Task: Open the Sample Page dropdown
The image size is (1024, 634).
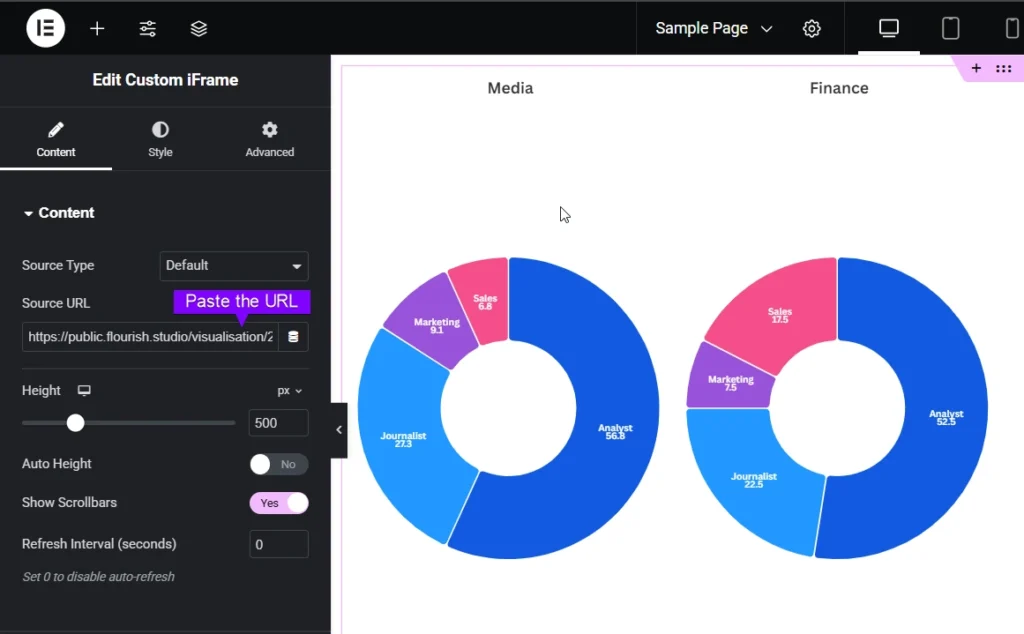Action: tap(714, 28)
